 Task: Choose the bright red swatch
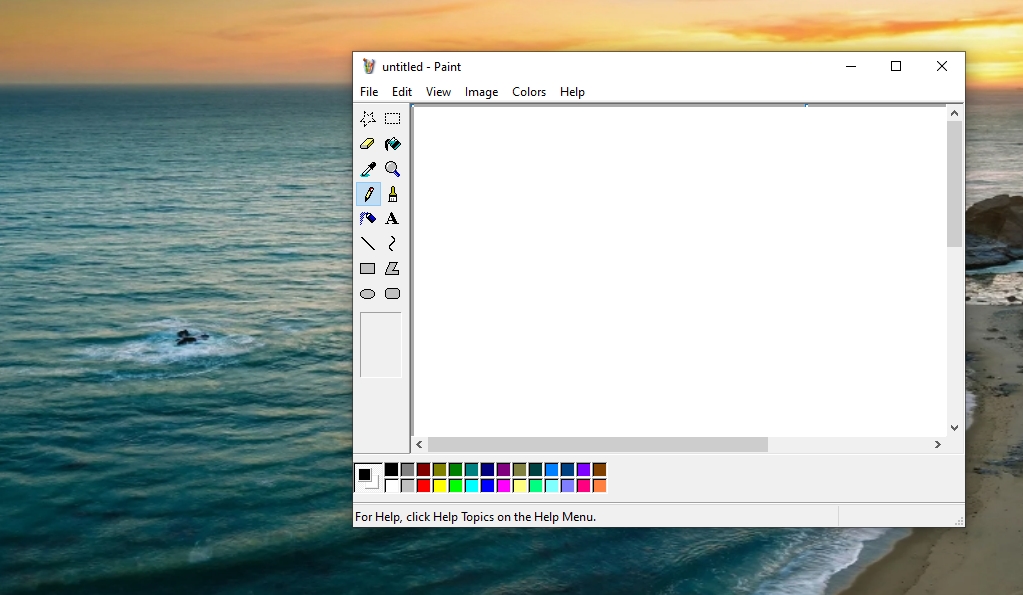click(x=423, y=485)
